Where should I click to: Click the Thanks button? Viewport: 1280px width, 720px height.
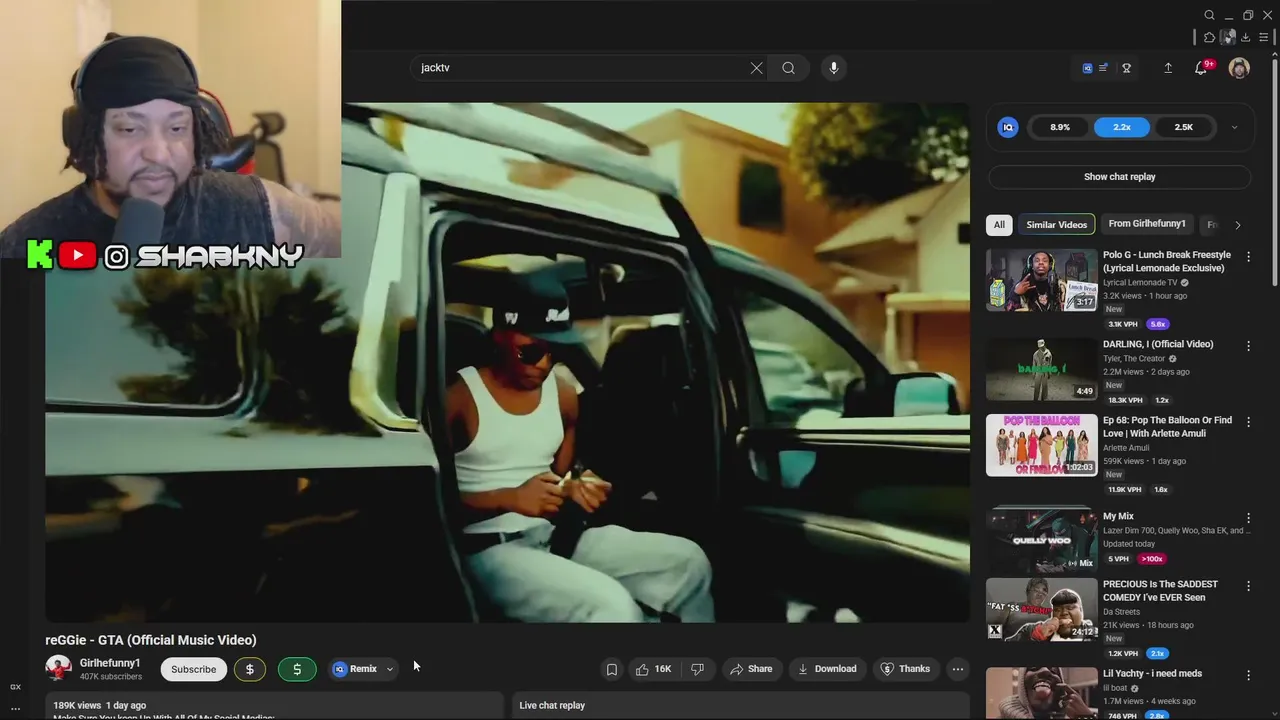pyautogui.click(x=905, y=669)
